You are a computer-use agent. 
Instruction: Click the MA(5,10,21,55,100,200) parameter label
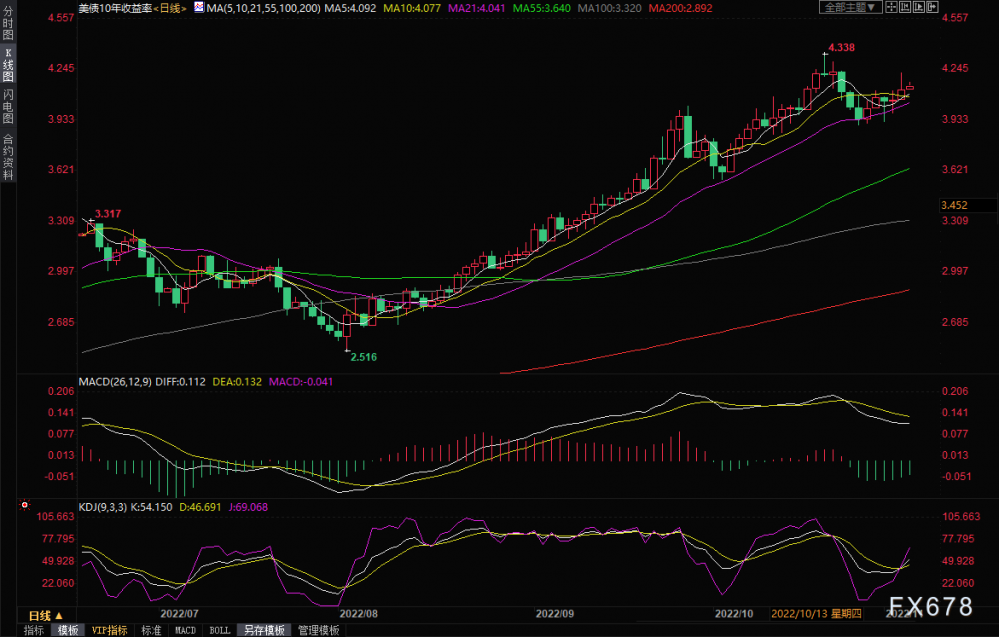(264, 8)
